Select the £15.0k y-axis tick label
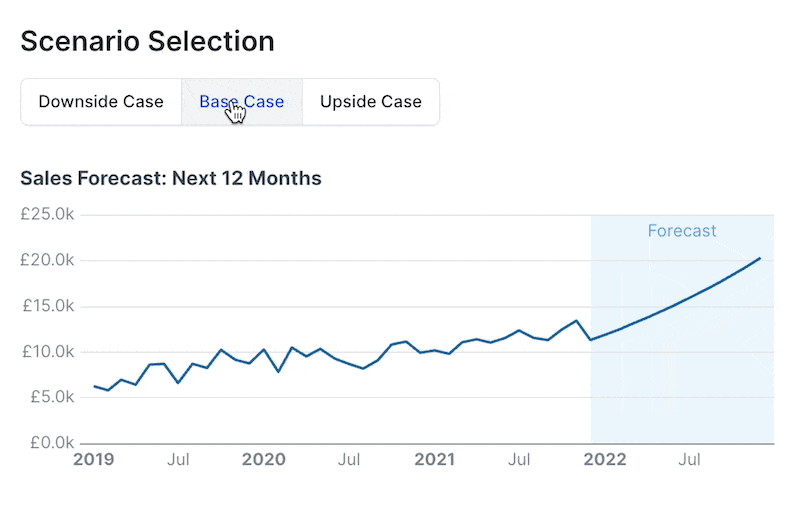The height and width of the screenshot is (518, 800). click(47, 306)
